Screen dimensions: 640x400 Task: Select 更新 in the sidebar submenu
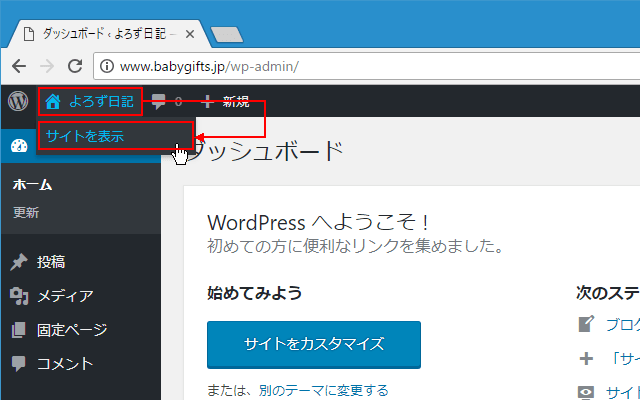(x=26, y=213)
